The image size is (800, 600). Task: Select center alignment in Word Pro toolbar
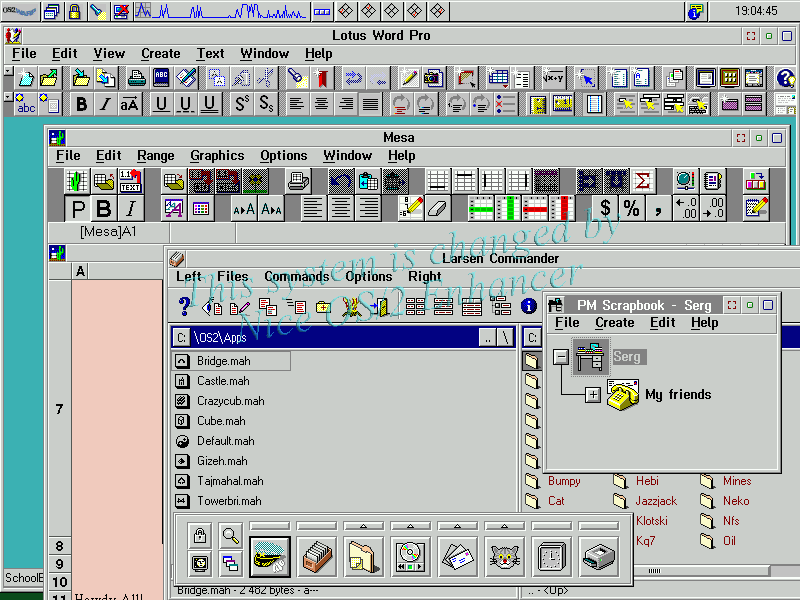pyautogui.click(x=321, y=104)
